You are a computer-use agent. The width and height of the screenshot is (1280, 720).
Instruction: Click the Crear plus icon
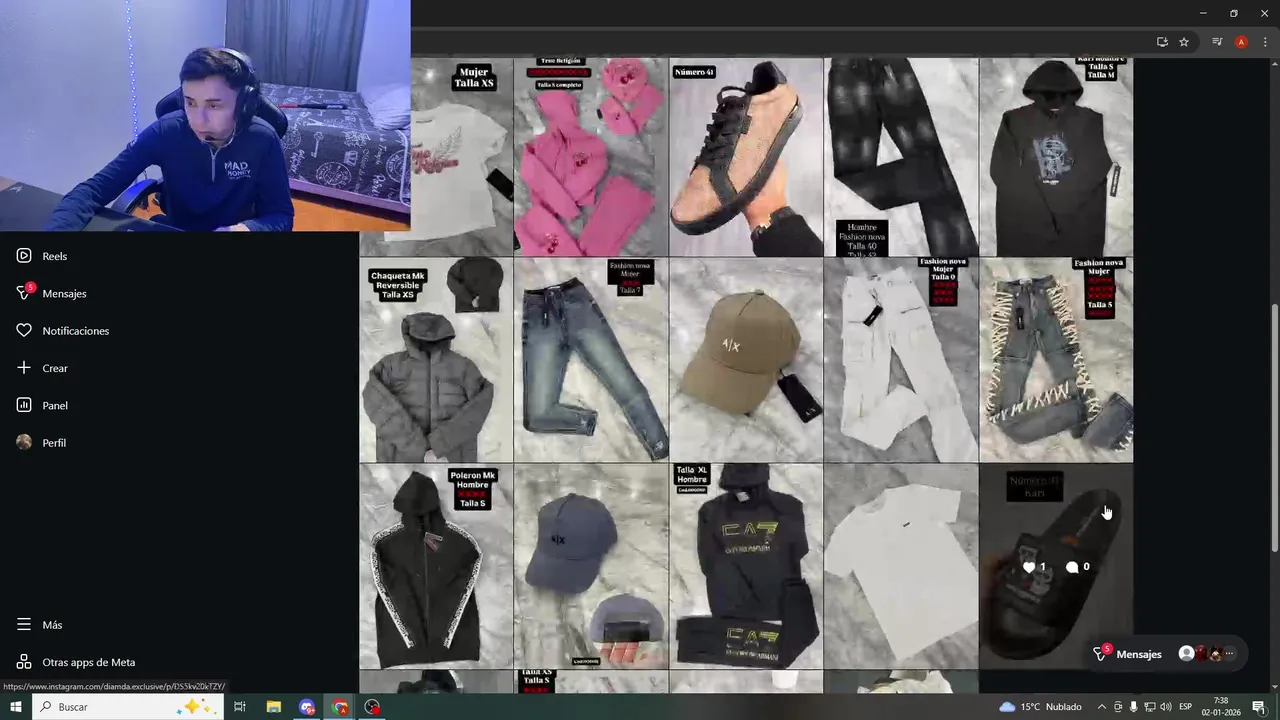click(x=24, y=368)
